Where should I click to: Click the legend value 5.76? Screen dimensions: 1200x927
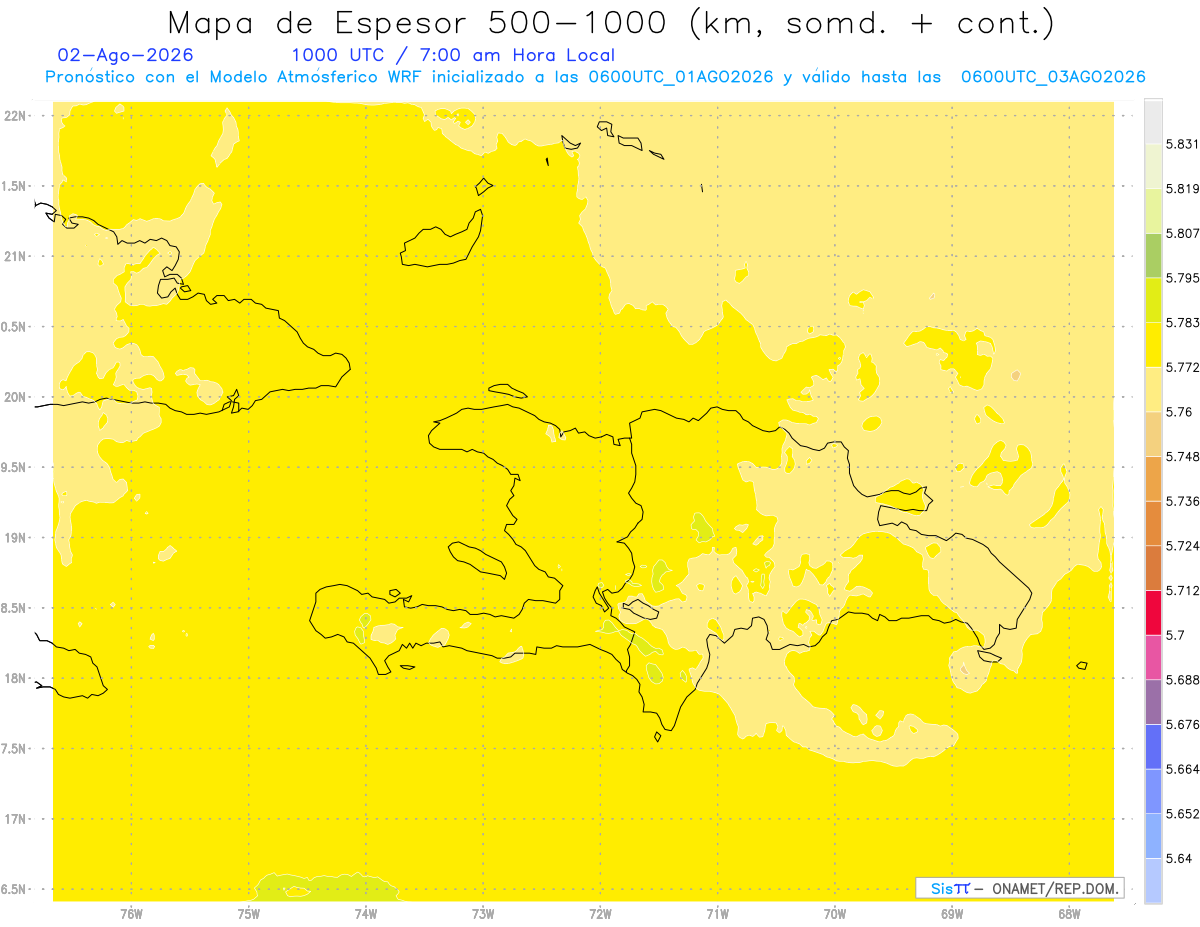click(1179, 411)
